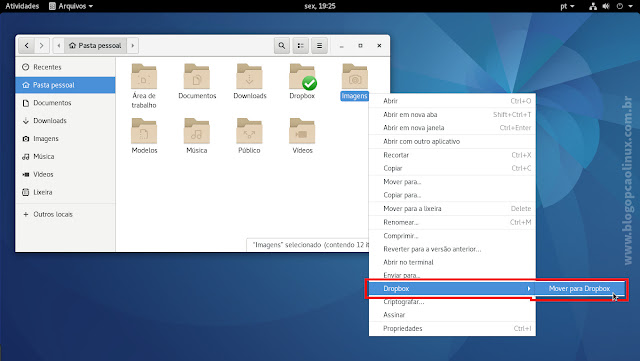Open Propriedades from the context menu
640x361 pixels.
(x=452, y=329)
